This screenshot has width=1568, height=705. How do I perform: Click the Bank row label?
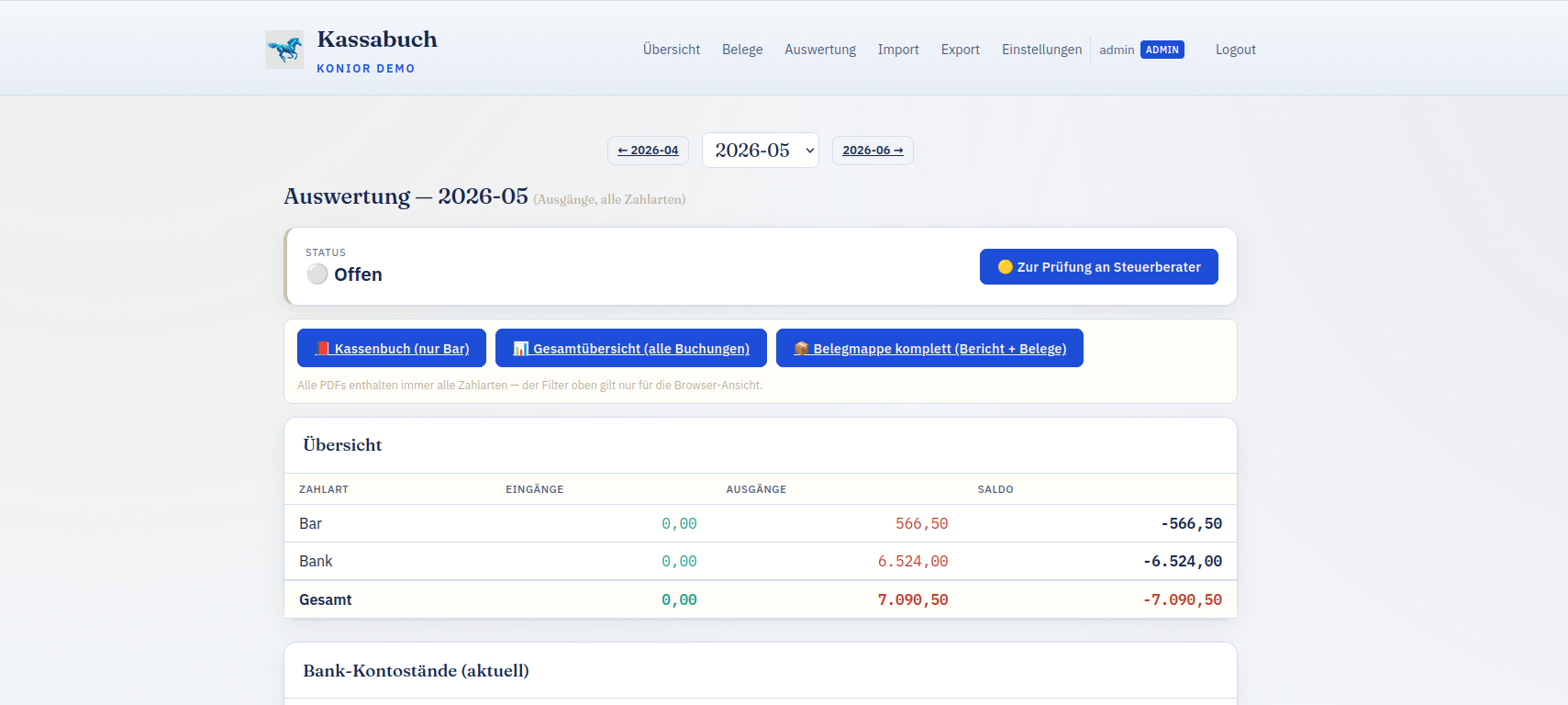pyautogui.click(x=316, y=561)
